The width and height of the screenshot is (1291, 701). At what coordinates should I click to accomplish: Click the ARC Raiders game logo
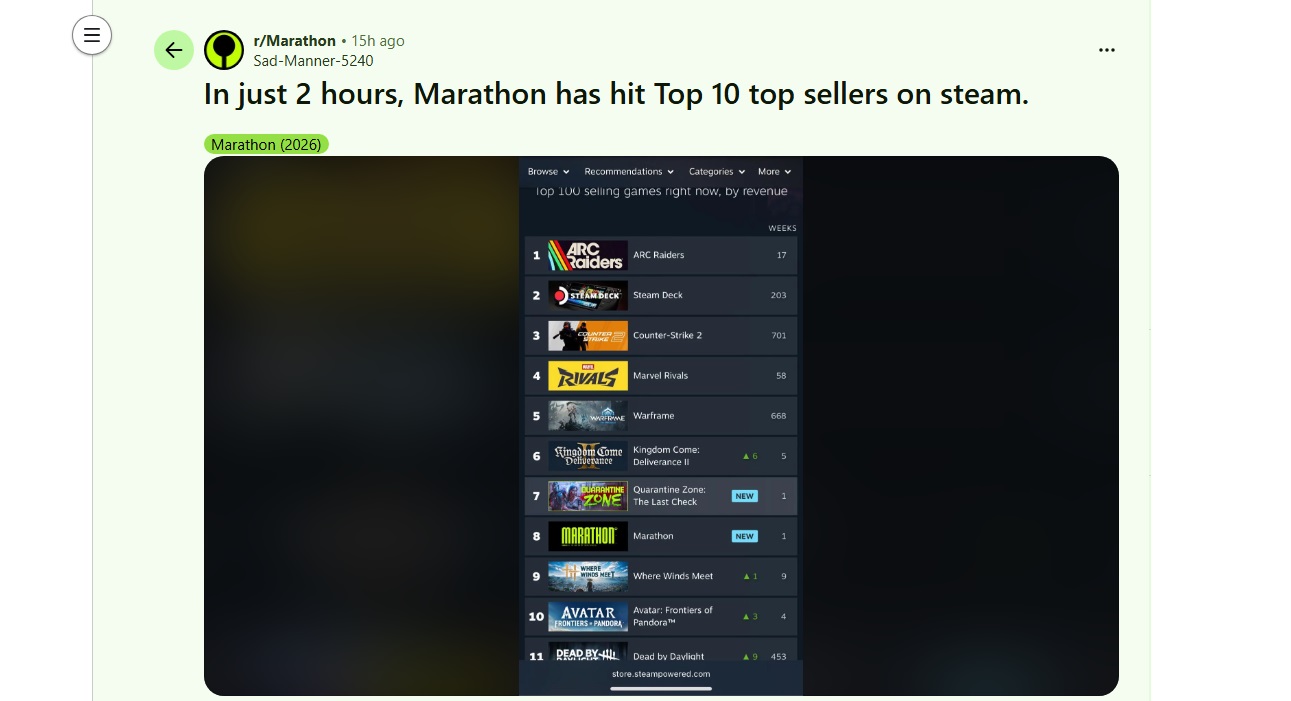[588, 255]
